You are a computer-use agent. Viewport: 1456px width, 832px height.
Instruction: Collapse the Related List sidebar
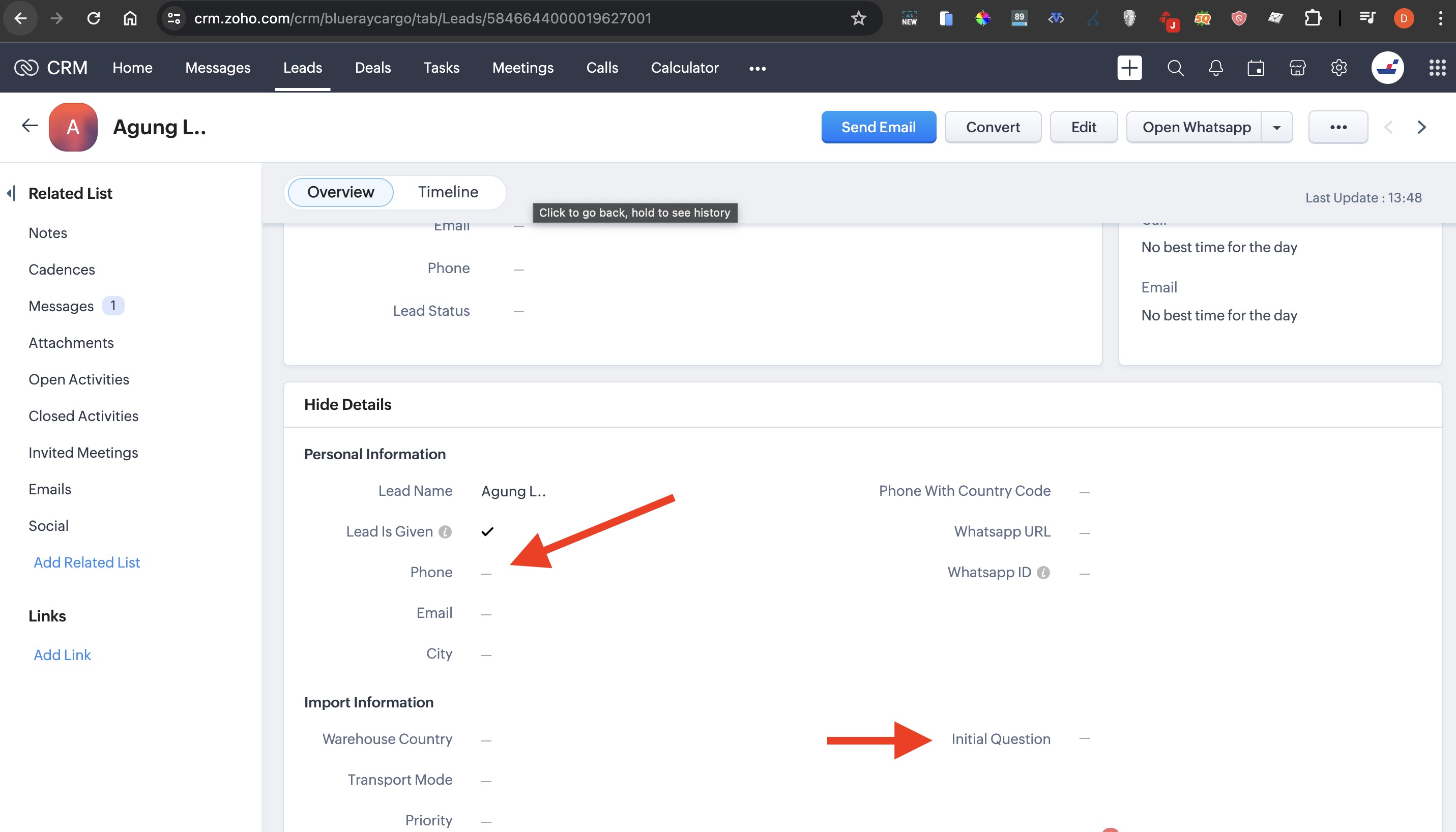11,193
